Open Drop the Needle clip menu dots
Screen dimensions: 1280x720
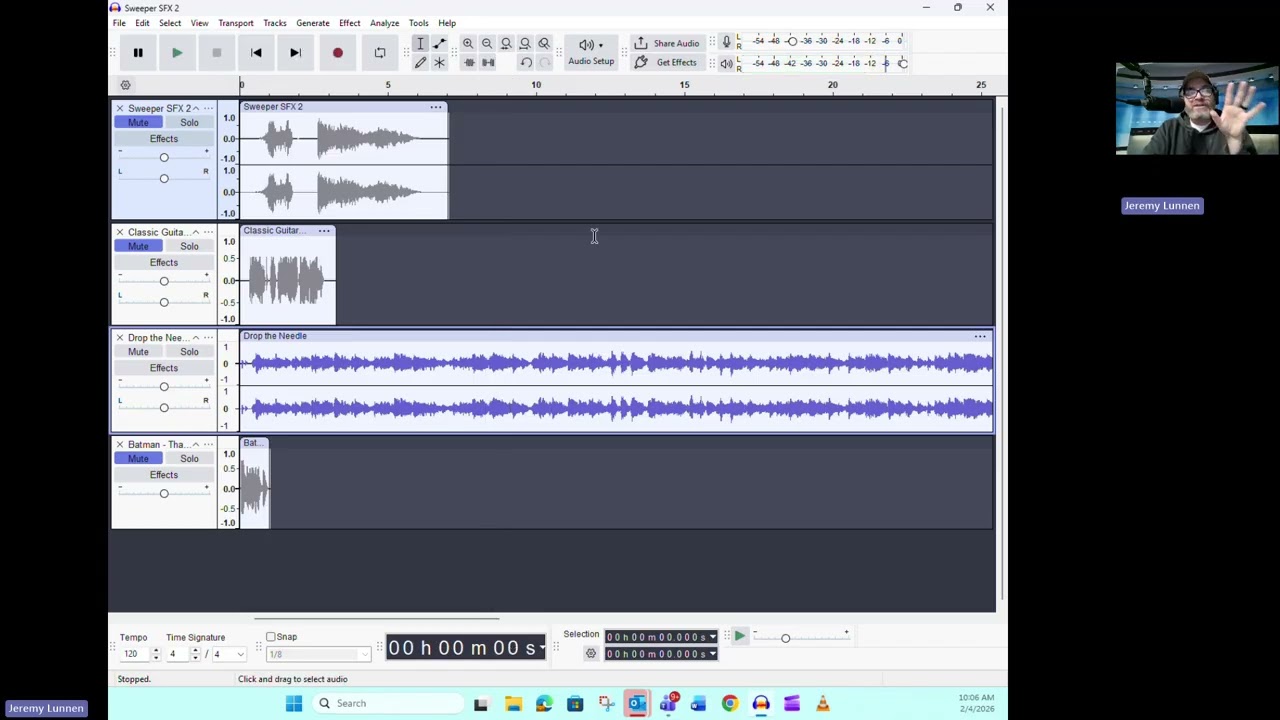[x=980, y=336]
